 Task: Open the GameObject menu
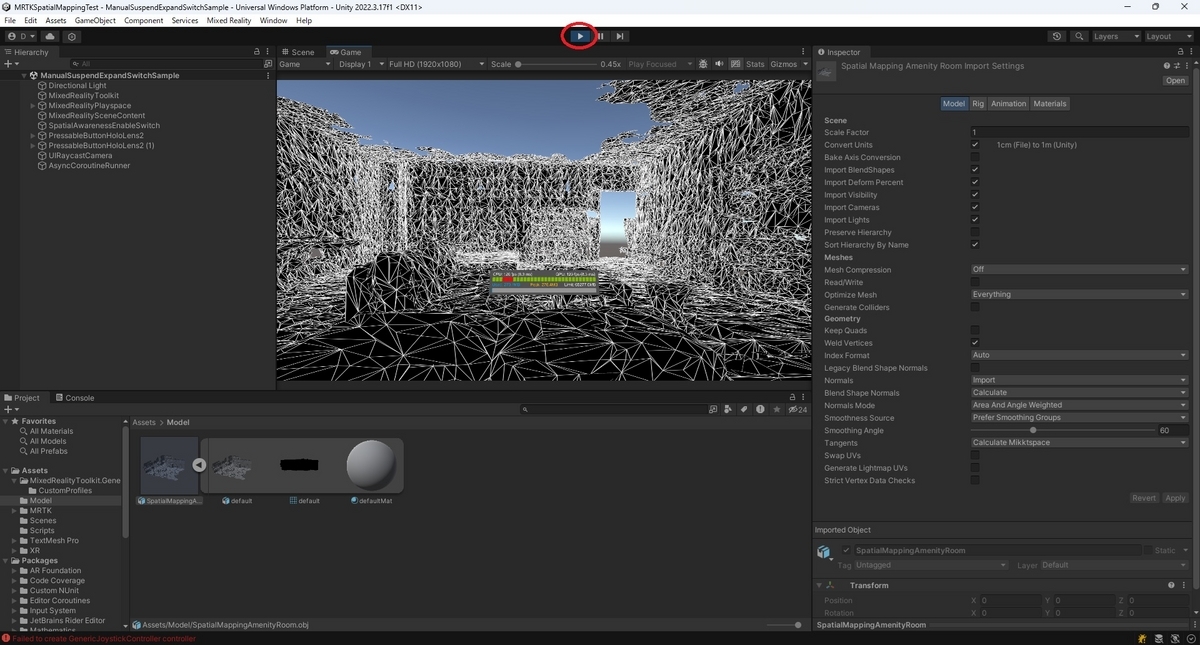95,20
